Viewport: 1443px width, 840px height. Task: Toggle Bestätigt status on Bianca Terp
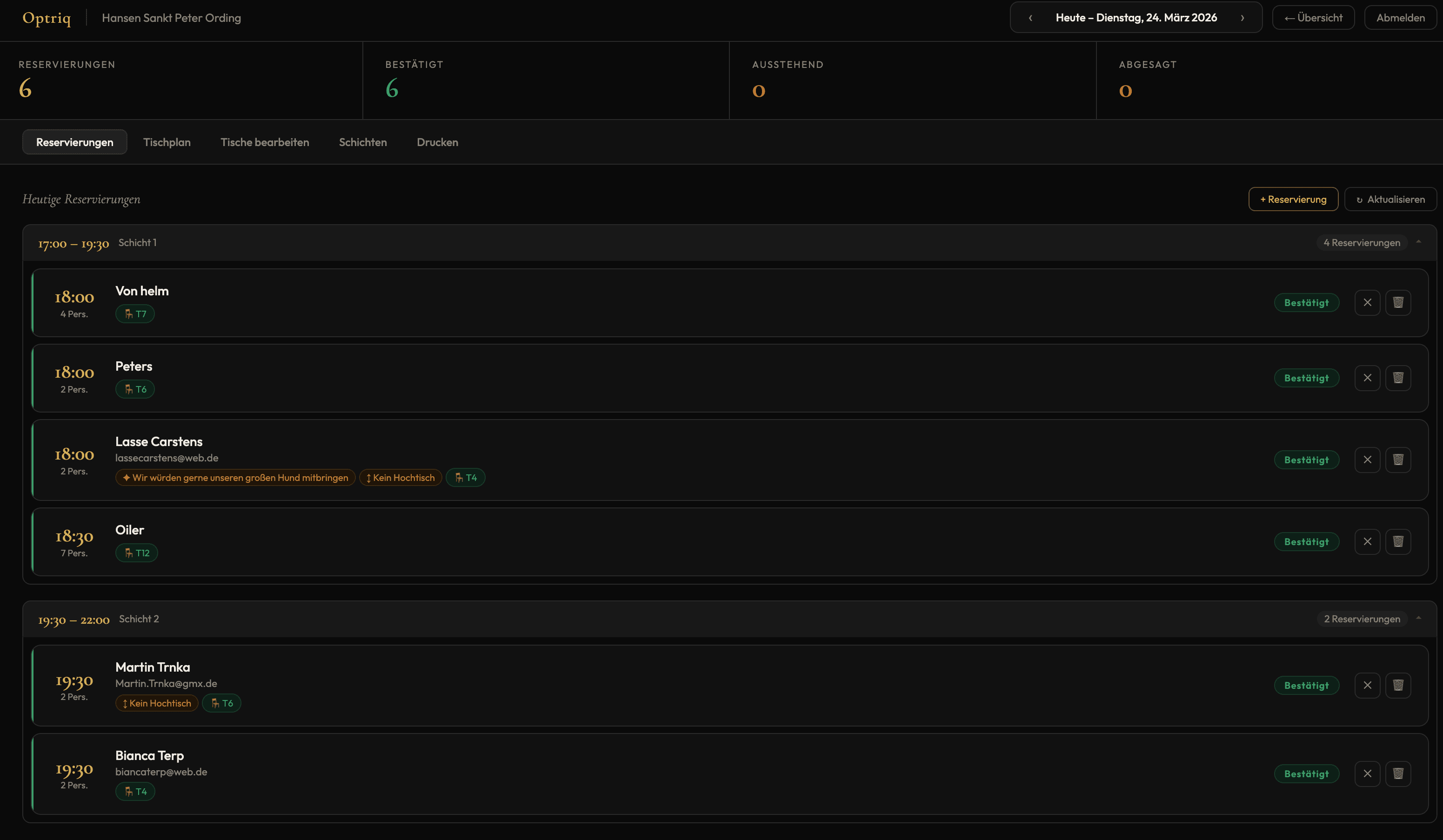click(x=1307, y=773)
